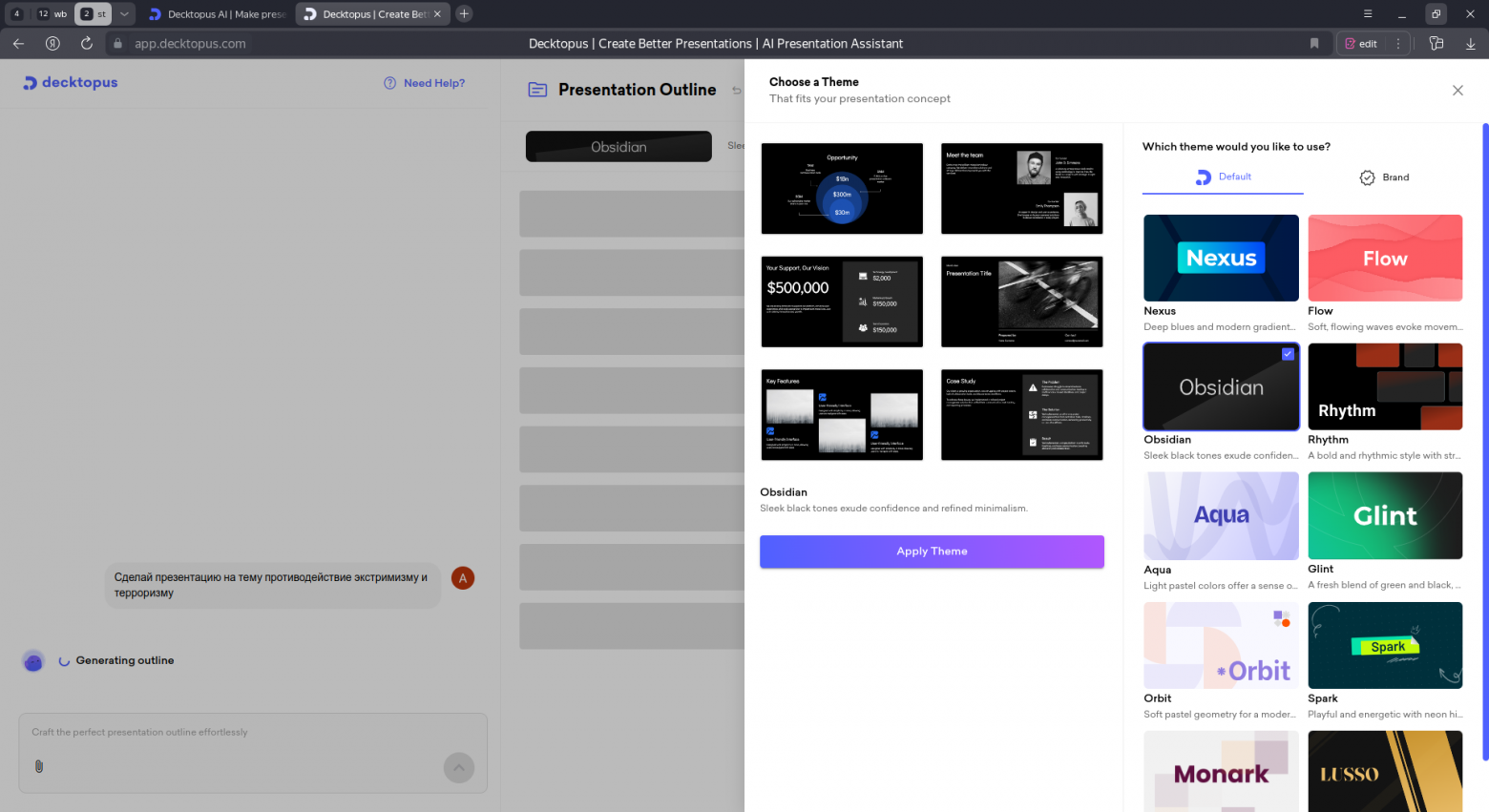Open the $500,000 slide preview
Viewport: 1489px width, 812px height.
tap(842, 302)
